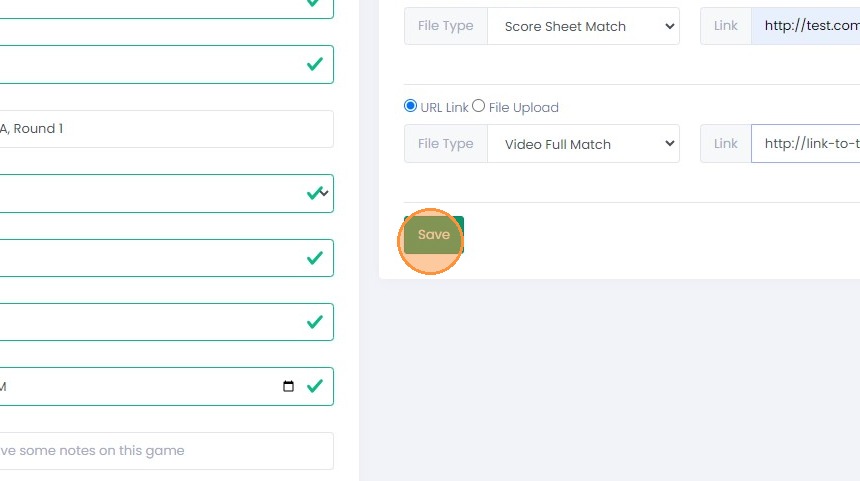Click the link field containing http://link-to-t

[805, 144]
